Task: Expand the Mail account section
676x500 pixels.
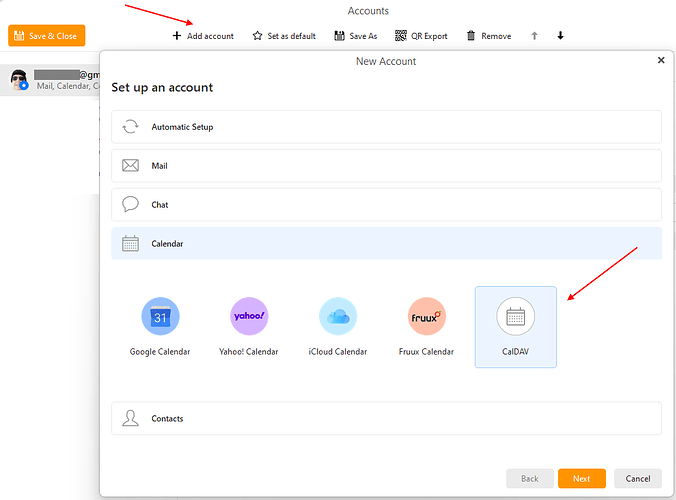Action: (386, 166)
